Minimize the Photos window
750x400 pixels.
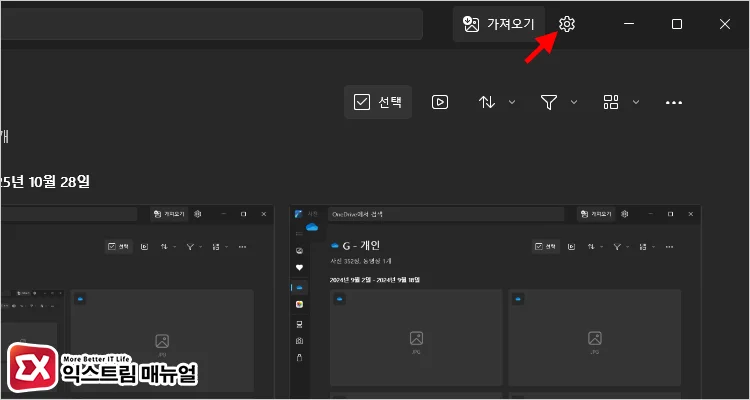(629, 24)
